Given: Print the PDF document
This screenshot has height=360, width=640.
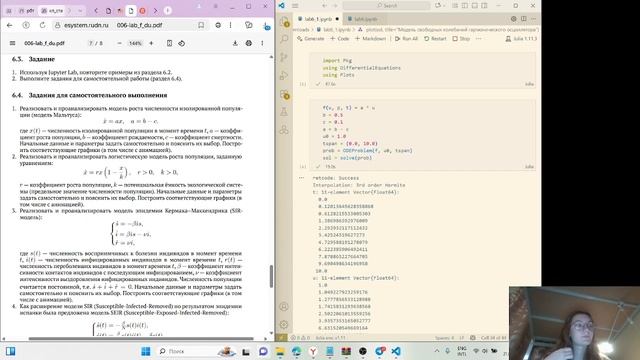Looking at the screenshot, I should pyautogui.click(x=249, y=43).
